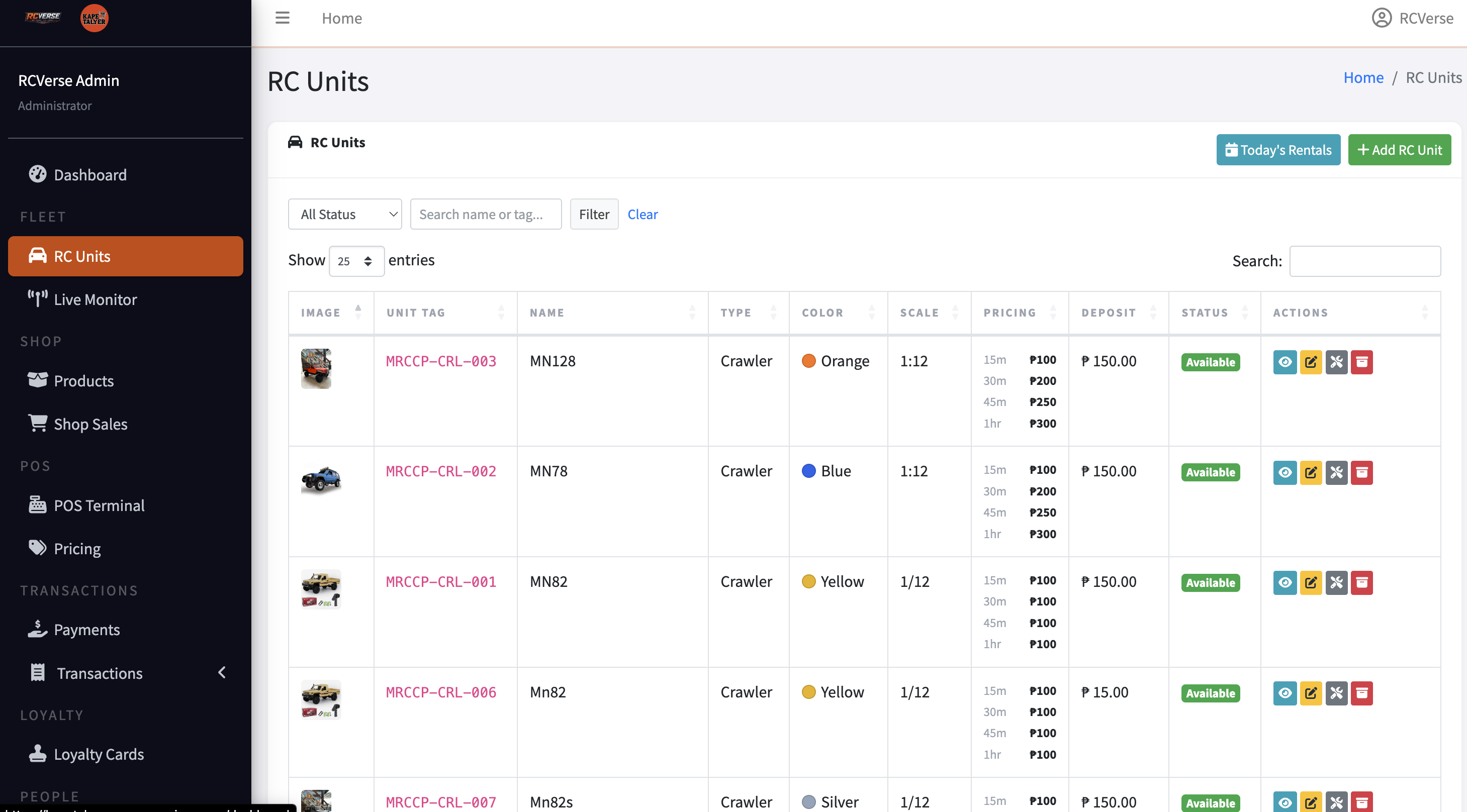Viewport: 1467px width, 812px height.
Task: Sort table by Image column
Action: tap(331, 313)
